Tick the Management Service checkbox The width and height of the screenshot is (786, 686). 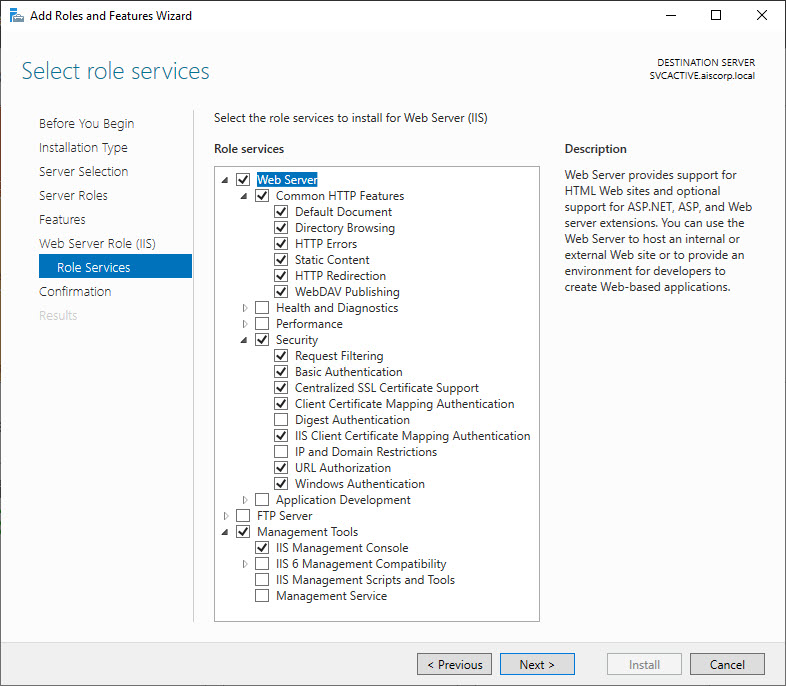coord(262,596)
